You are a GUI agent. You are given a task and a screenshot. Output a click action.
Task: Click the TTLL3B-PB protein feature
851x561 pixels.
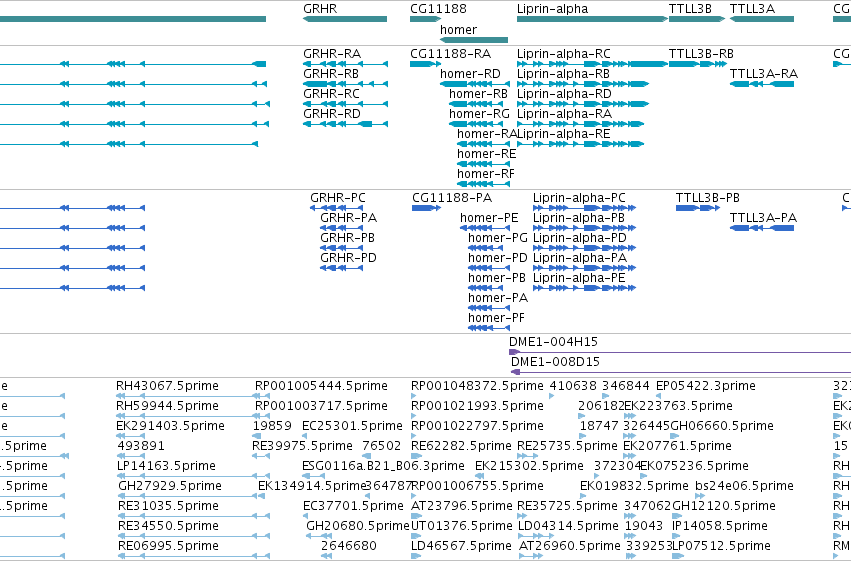(698, 208)
